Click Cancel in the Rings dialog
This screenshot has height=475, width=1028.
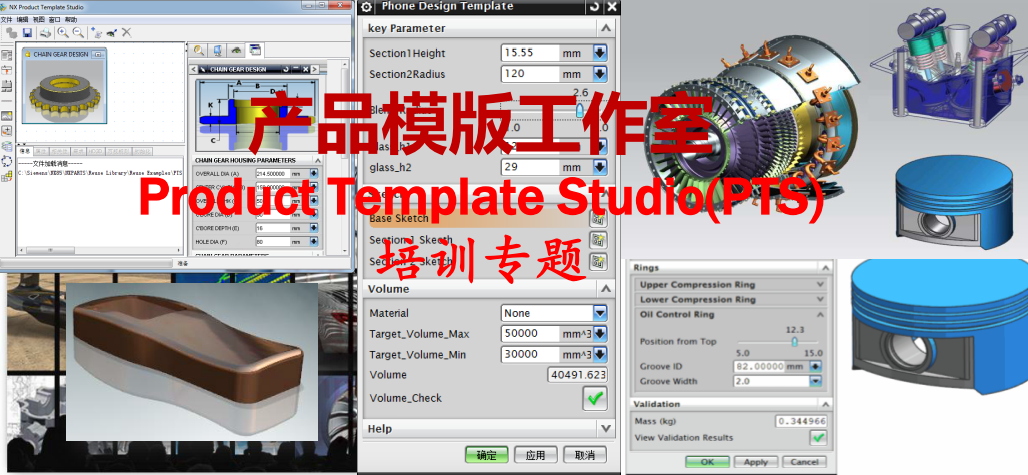click(804, 462)
